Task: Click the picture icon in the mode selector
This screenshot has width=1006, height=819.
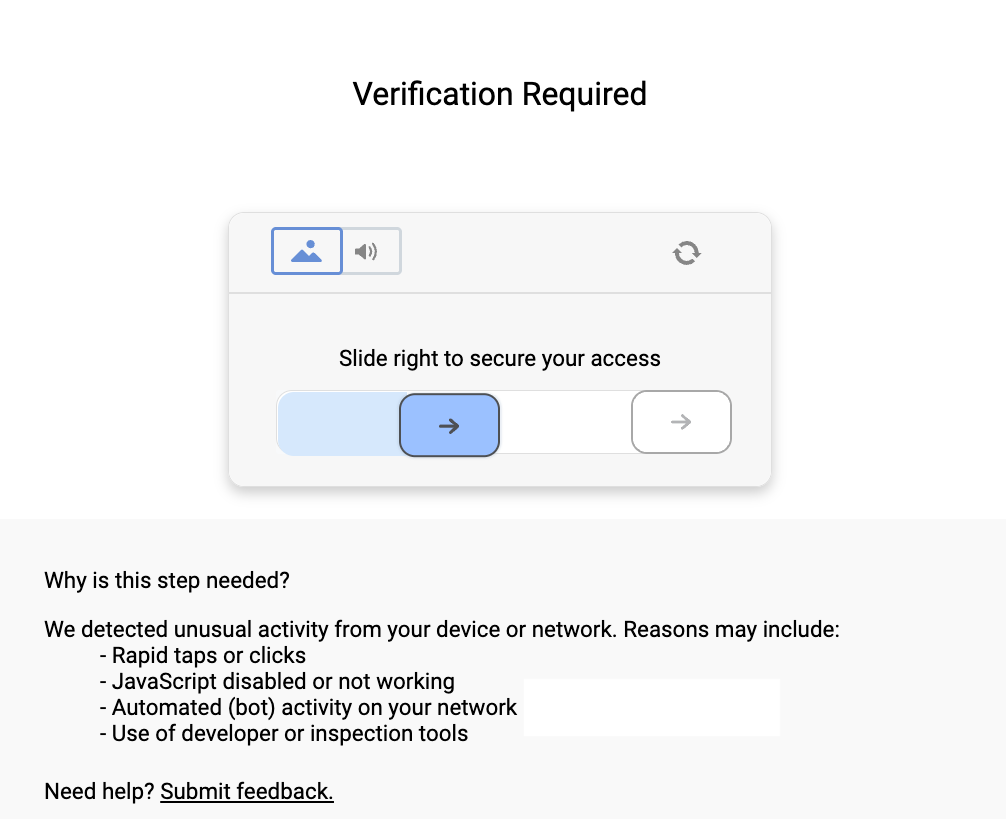Action: tap(306, 250)
